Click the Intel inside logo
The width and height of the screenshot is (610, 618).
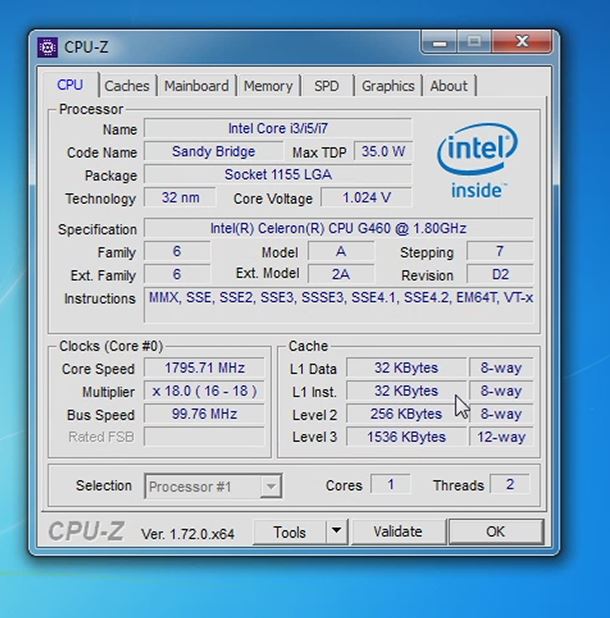click(477, 161)
